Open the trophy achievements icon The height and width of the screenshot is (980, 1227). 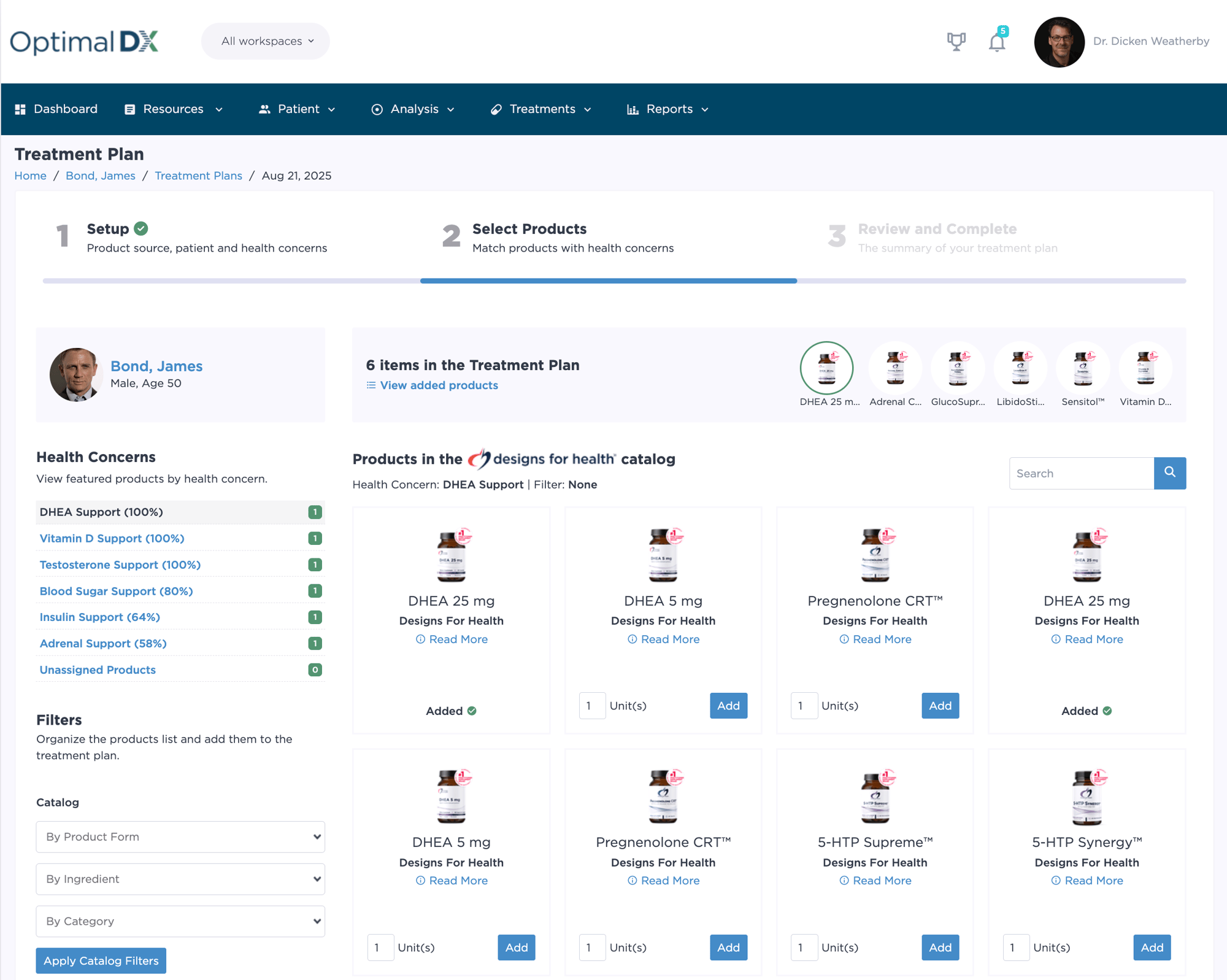click(956, 42)
